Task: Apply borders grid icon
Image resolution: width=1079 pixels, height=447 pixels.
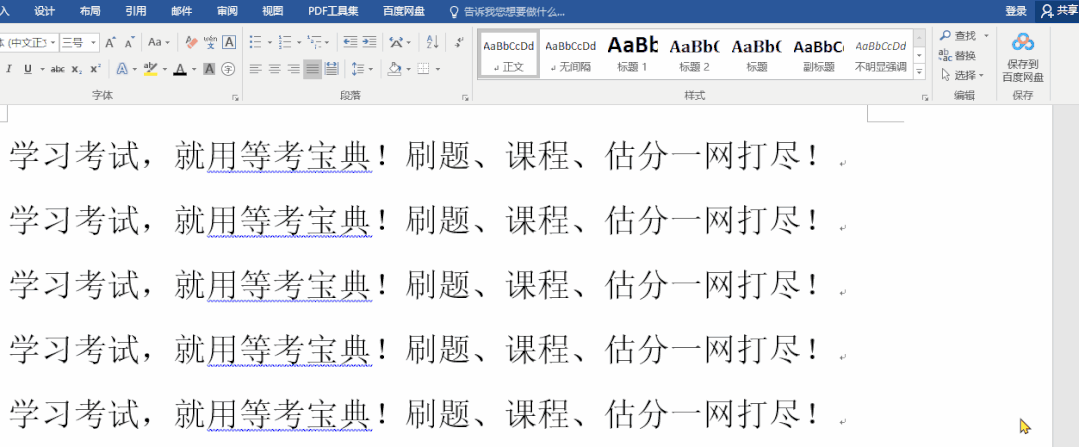Action: [424, 69]
